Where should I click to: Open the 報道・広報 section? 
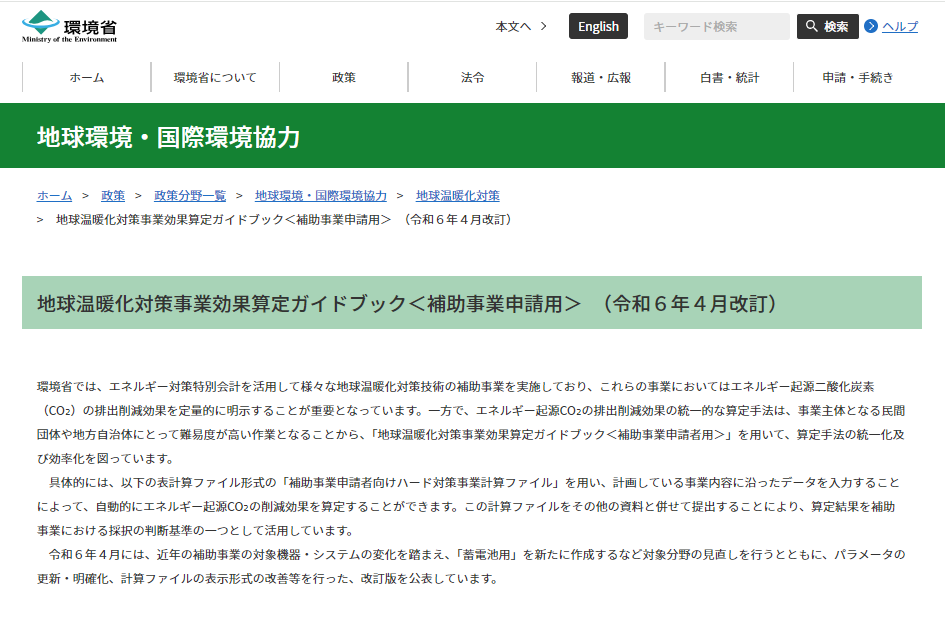601,76
